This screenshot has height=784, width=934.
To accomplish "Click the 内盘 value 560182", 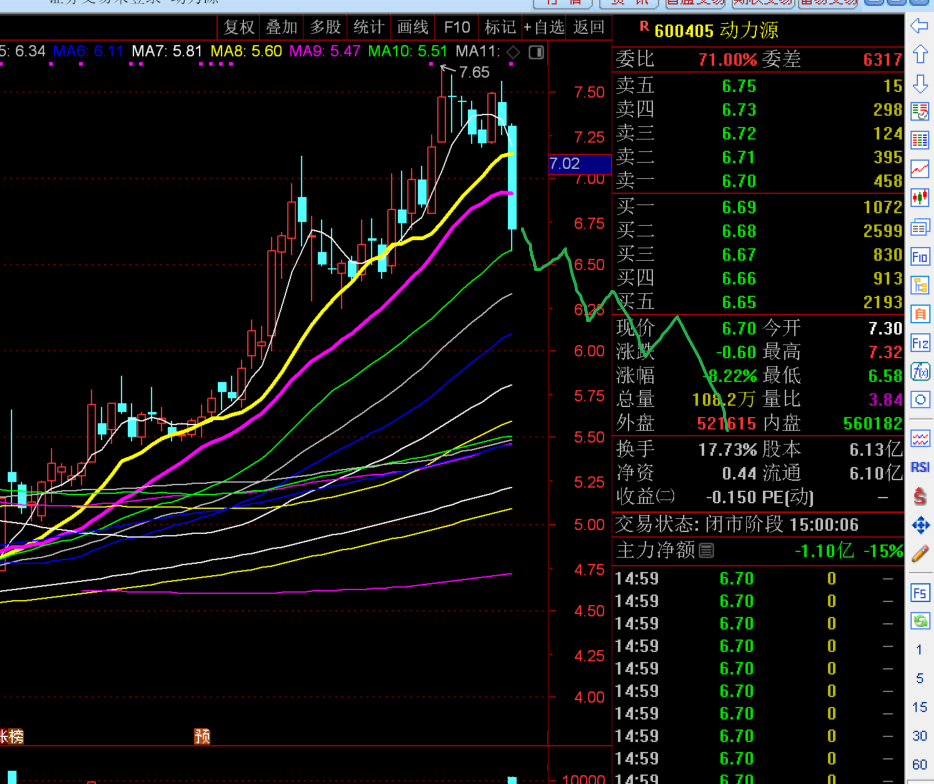I will 873,424.
